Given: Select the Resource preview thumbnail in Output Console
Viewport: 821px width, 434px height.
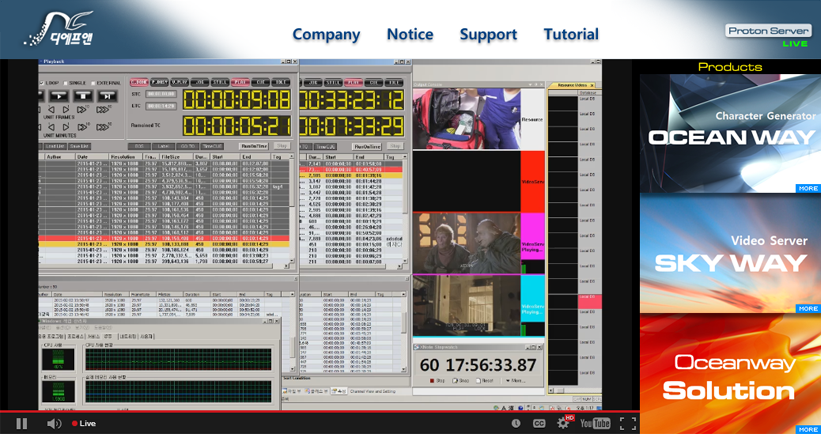Looking at the screenshot, I should pos(466,119).
